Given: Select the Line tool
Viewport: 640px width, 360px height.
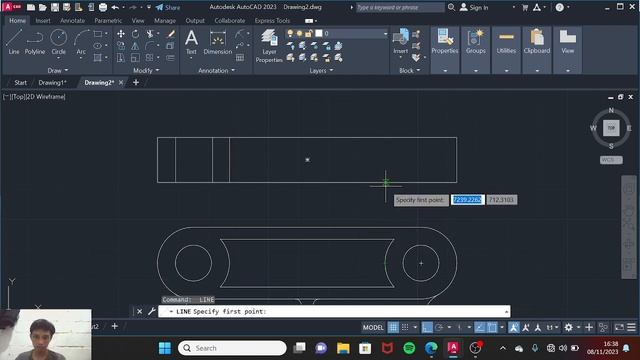Looking at the screenshot, I should [x=13, y=42].
